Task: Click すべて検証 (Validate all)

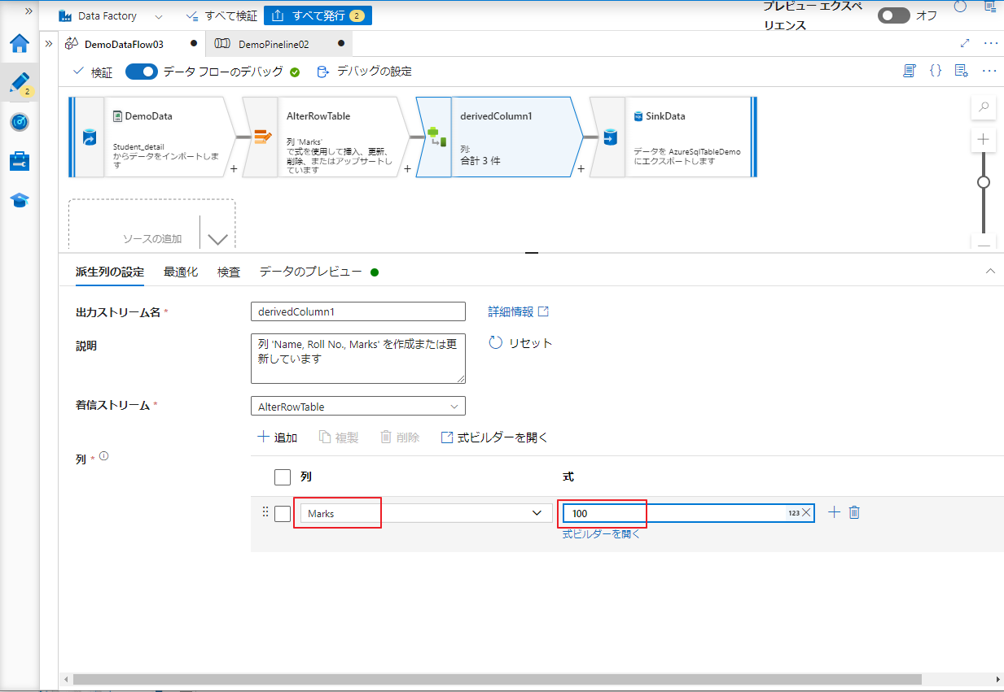Action: pos(222,16)
